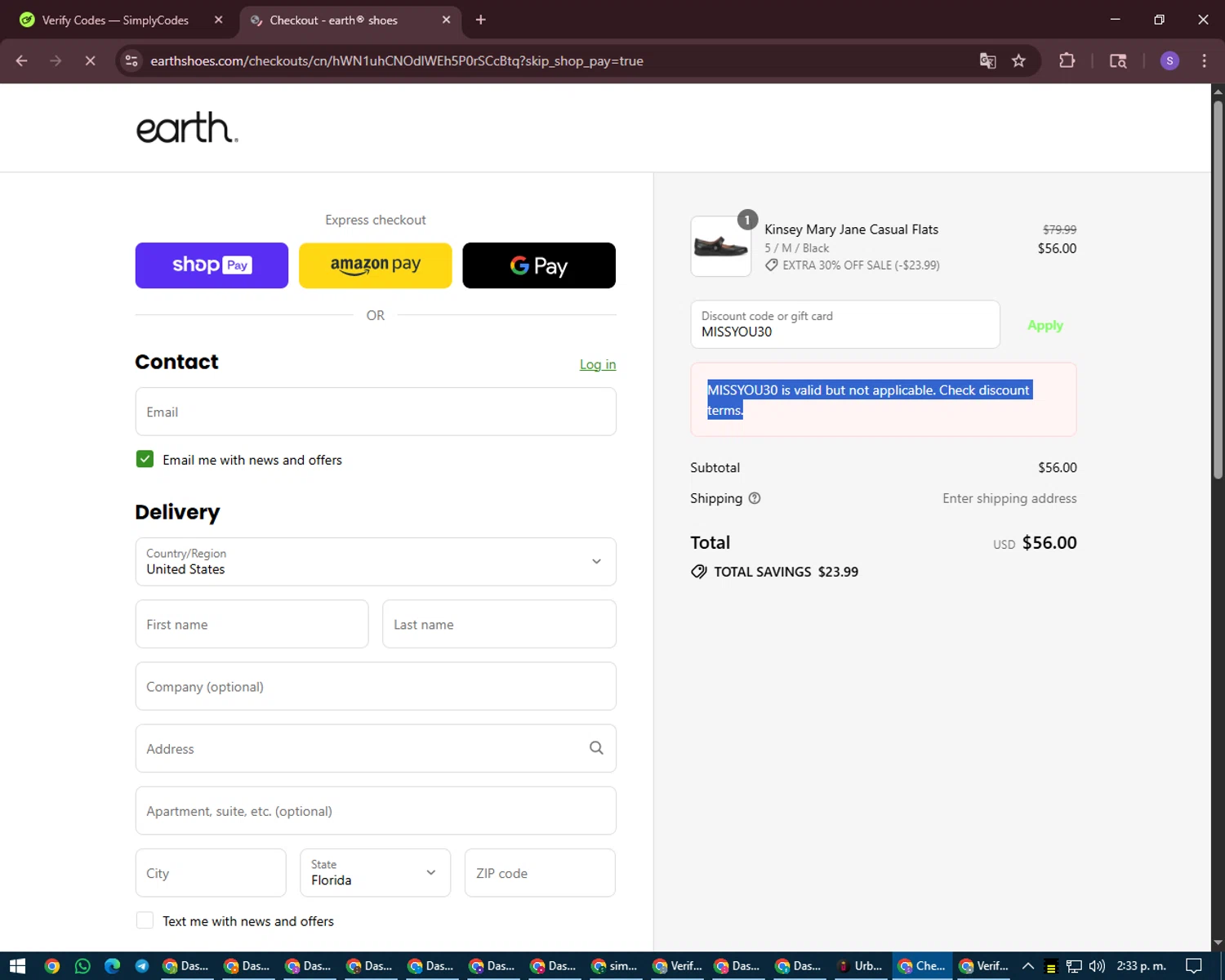Open site information icon in address bar

131,61
